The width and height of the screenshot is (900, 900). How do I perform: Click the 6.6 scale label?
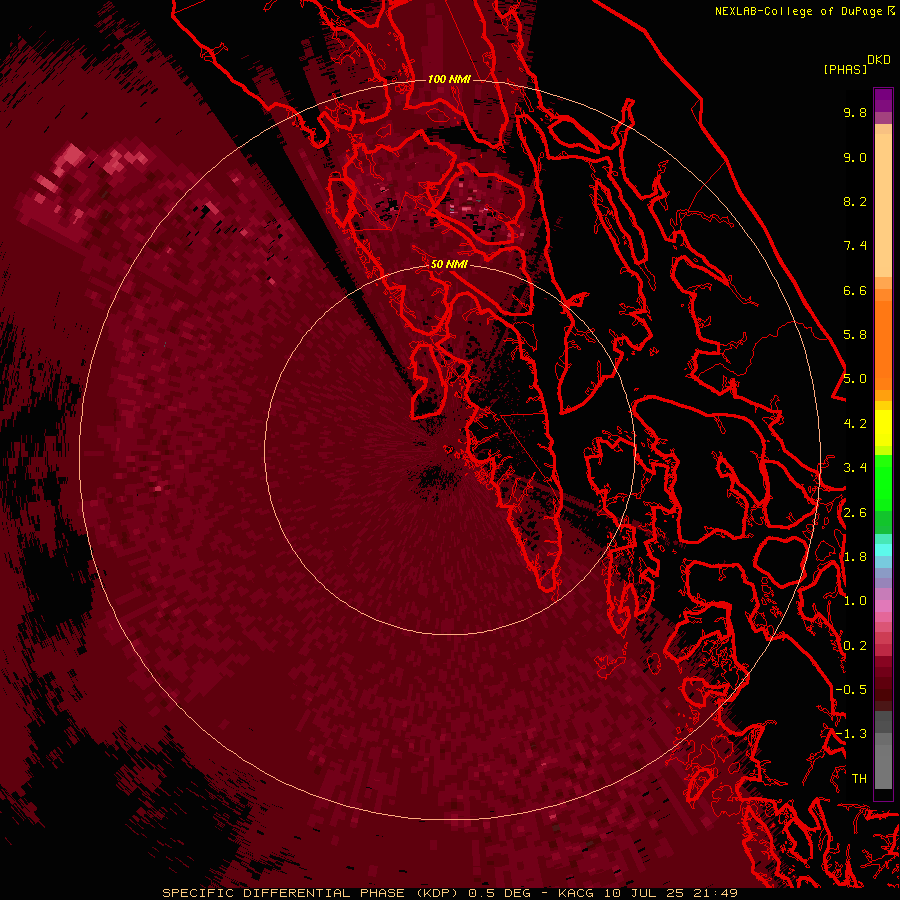[855, 290]
